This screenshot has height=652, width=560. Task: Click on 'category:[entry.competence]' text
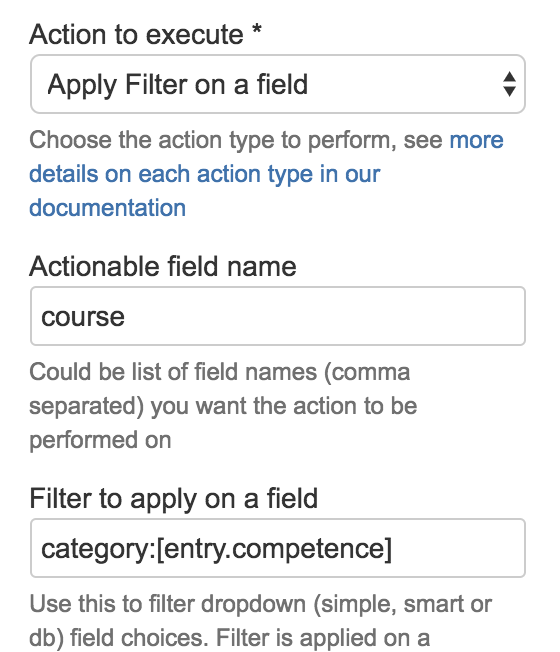tap(216, 549)
